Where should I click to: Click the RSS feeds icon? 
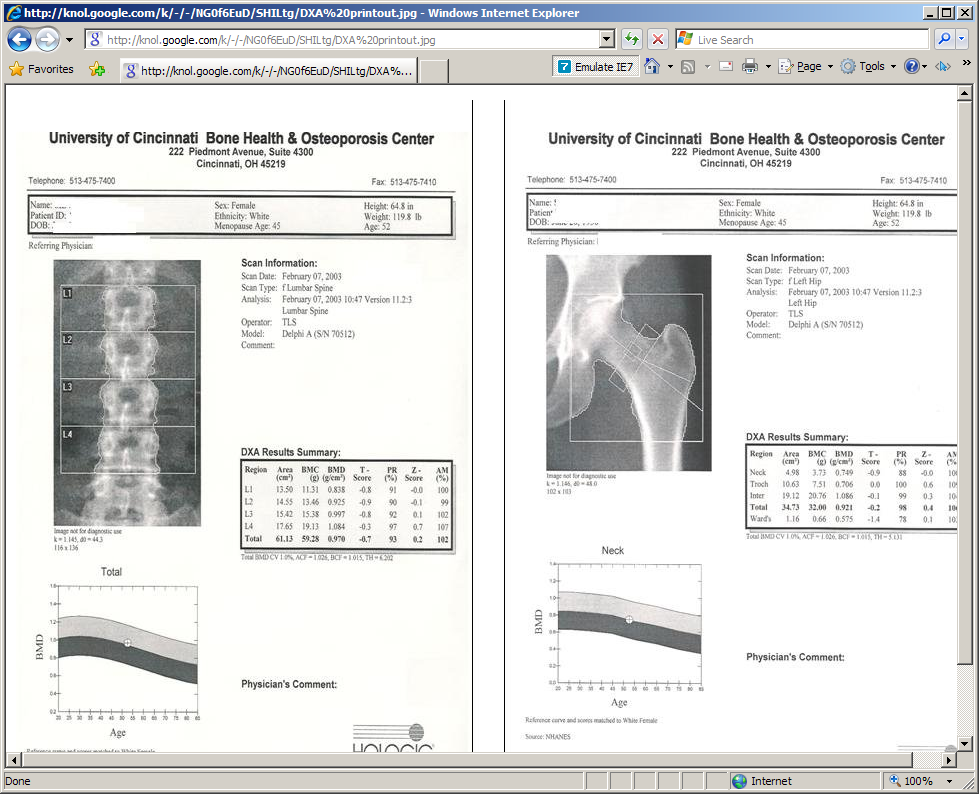point(688,66)
